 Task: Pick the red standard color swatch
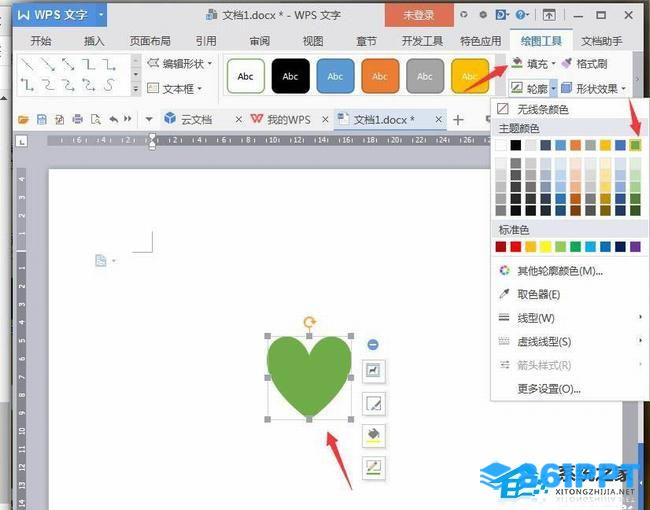(x=516, y=247)
